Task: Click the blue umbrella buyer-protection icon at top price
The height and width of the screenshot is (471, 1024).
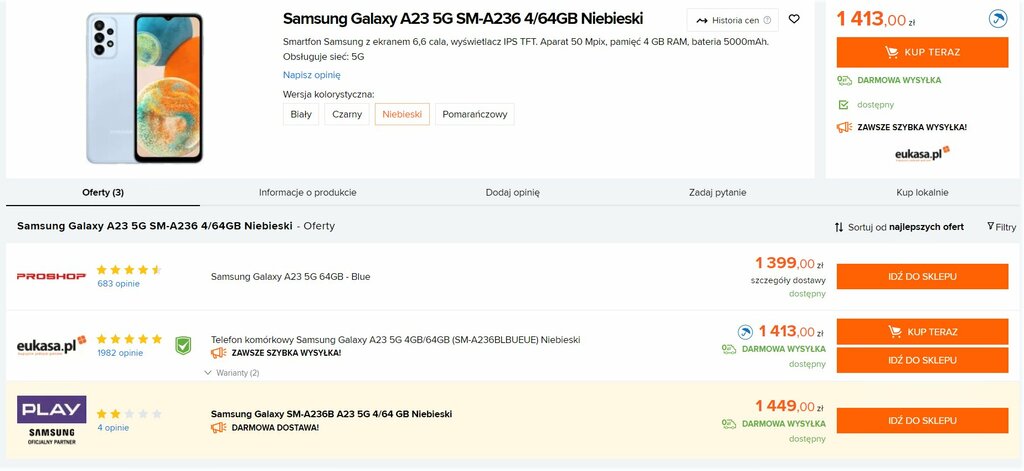Action: (x=998, y=19)
